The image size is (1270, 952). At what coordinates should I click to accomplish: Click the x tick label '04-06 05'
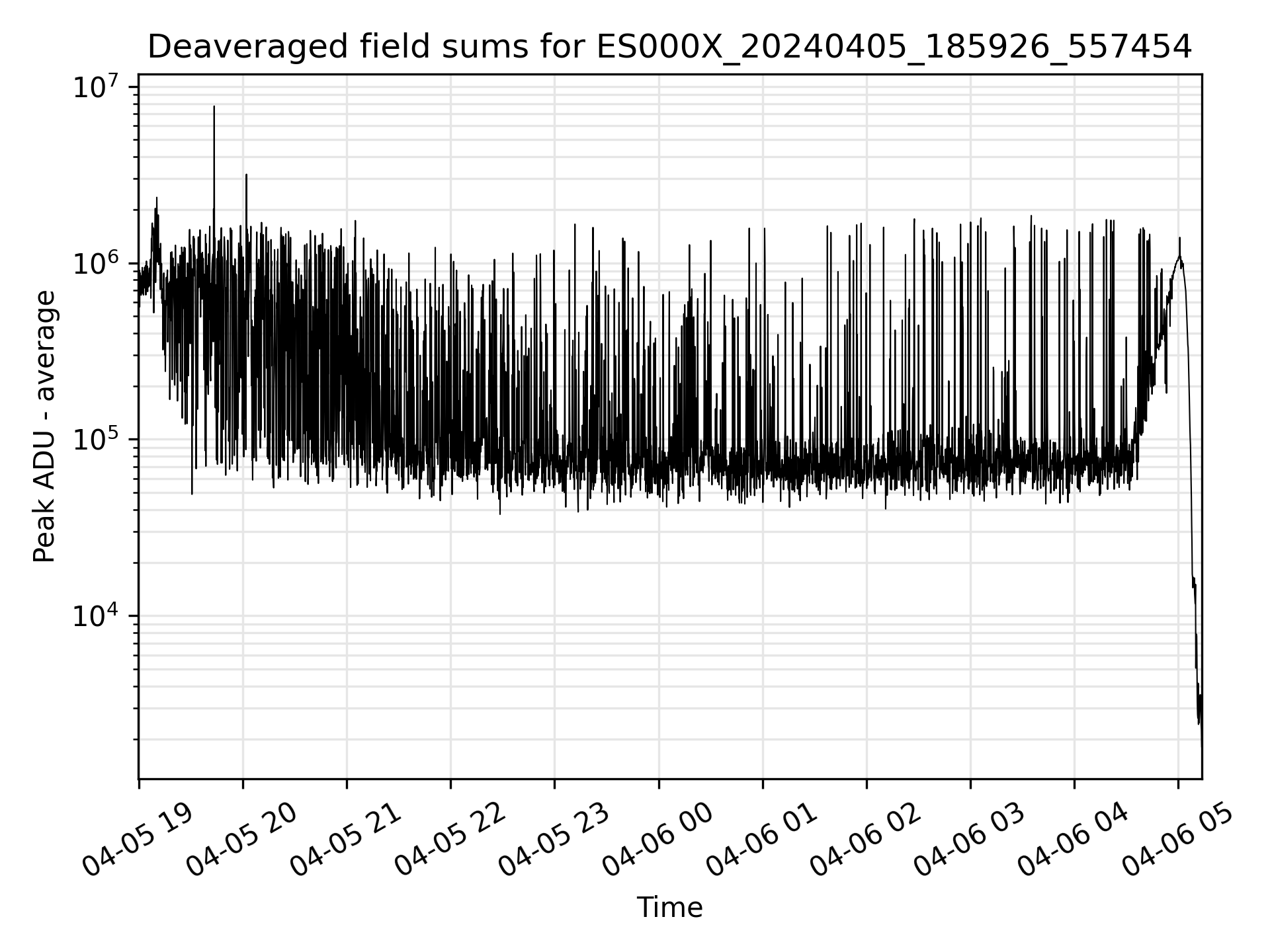click(x=1178, y=840)
